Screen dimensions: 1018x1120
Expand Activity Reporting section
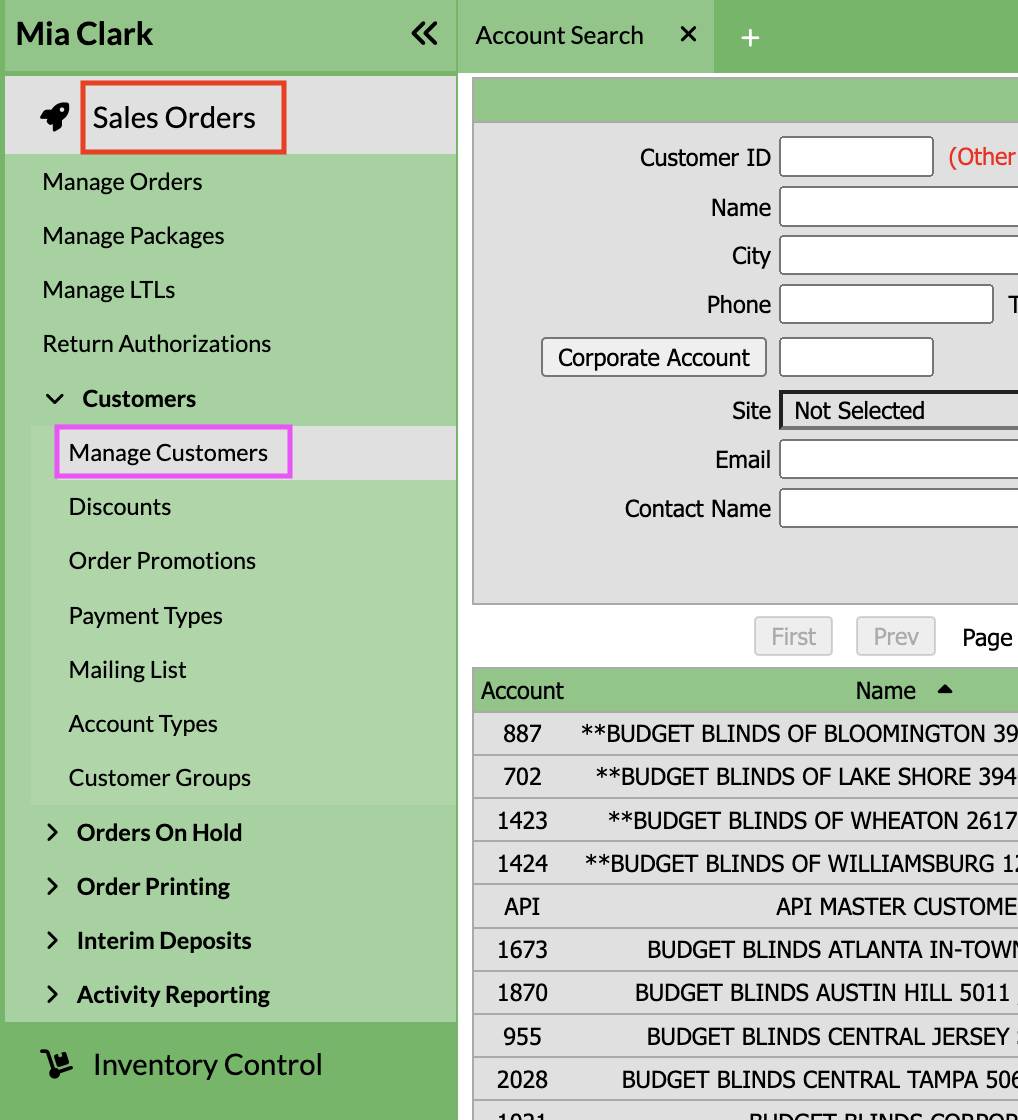pyautogui.click(x=52, y=994)
